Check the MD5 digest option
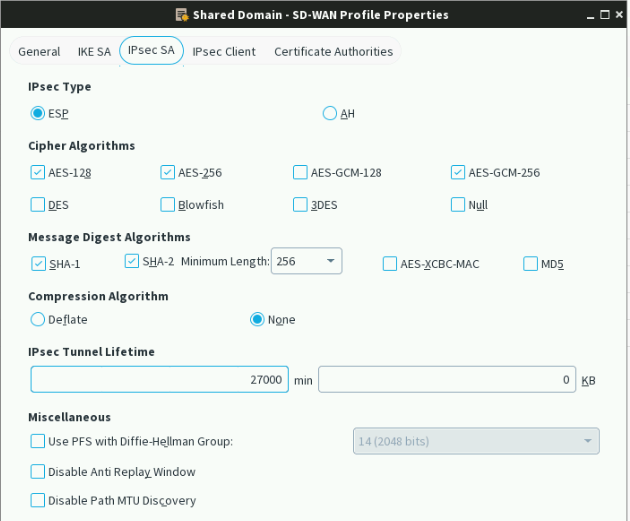630x521 pixels. coord(530,264)
